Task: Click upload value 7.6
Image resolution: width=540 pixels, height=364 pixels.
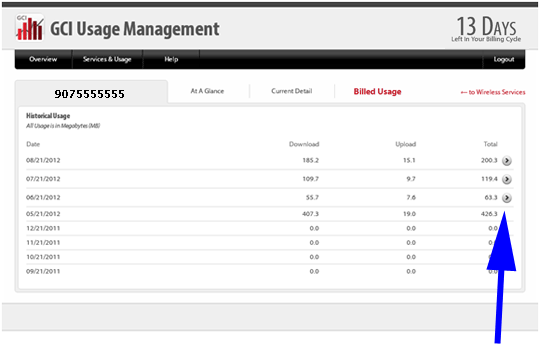Action: coord(411,198)
